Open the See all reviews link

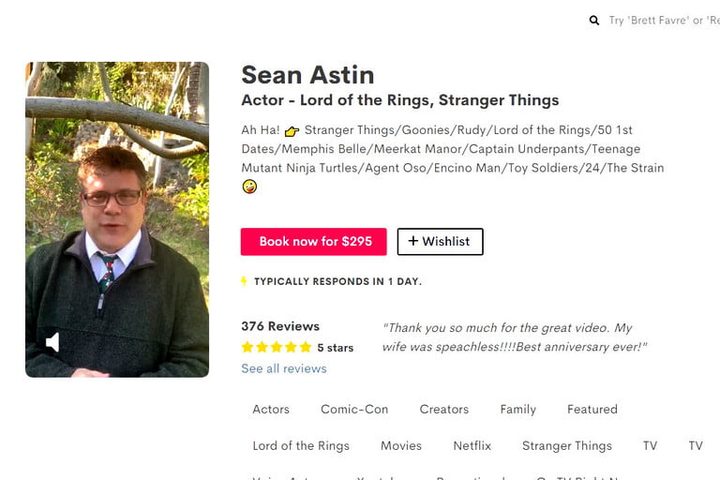pos(283,368)
